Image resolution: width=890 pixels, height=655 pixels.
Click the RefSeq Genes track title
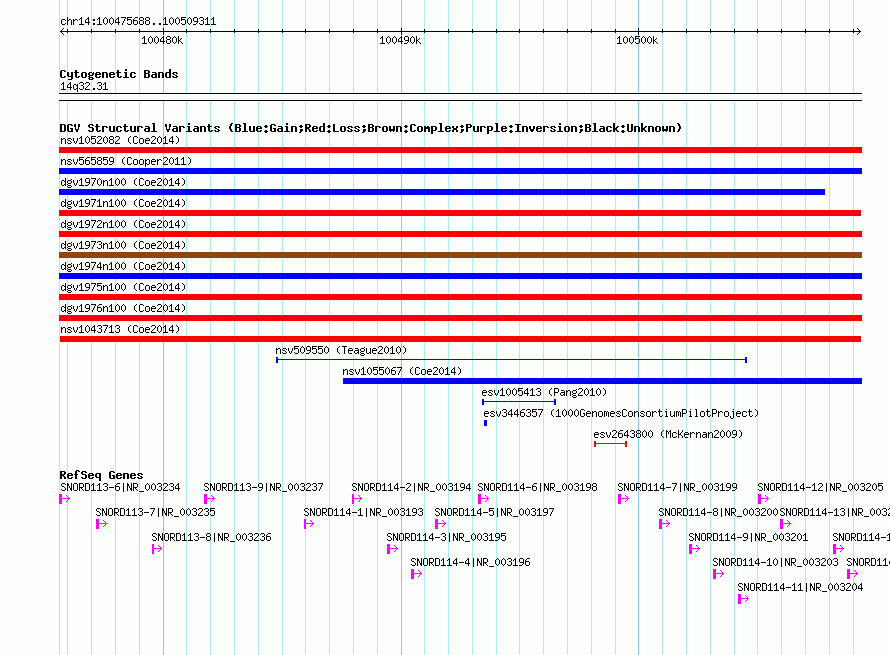pos(101,475)
